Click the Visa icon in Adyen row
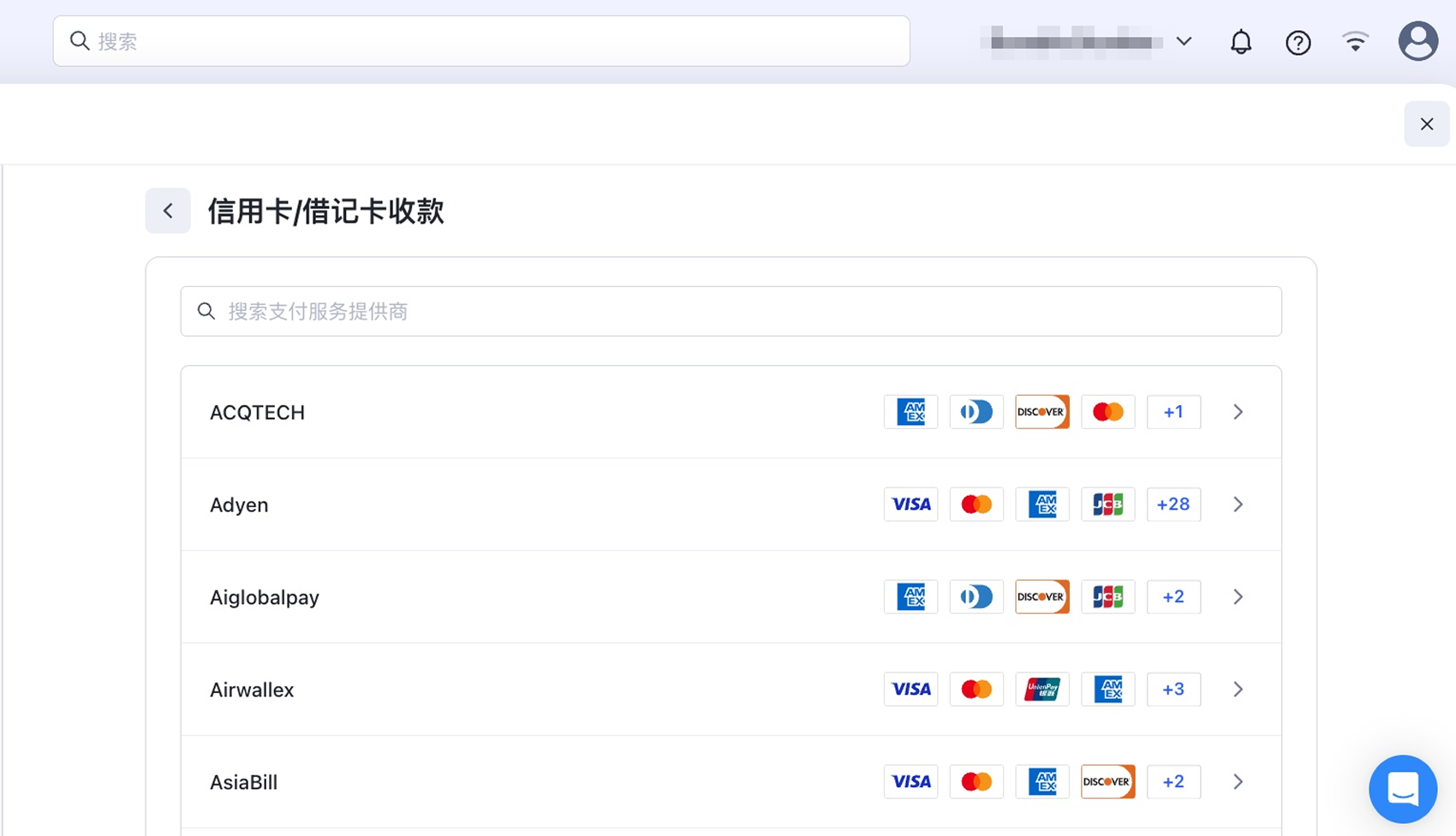This screenshot has height=836, width=1456. pos(910,505)
